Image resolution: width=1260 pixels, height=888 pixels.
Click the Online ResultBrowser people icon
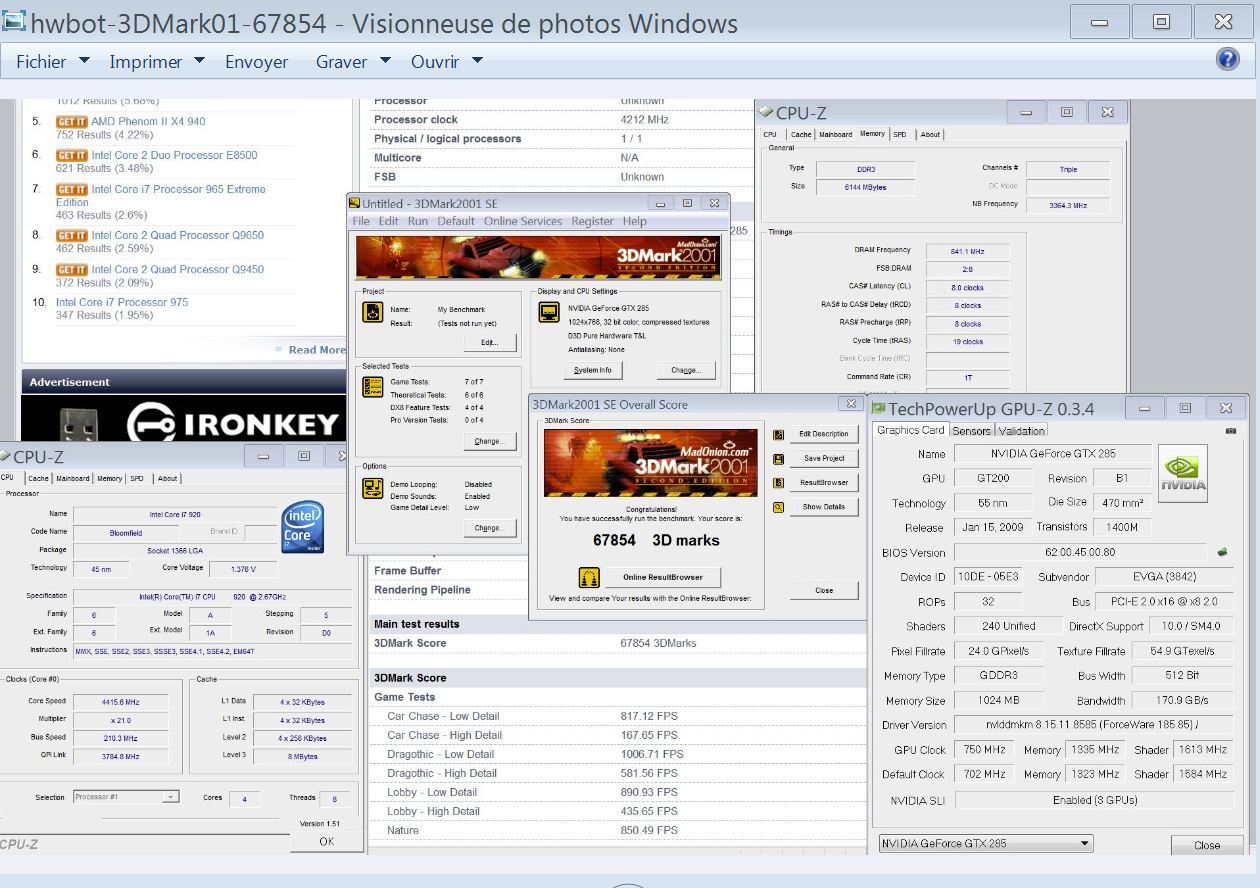coord(589,577)
